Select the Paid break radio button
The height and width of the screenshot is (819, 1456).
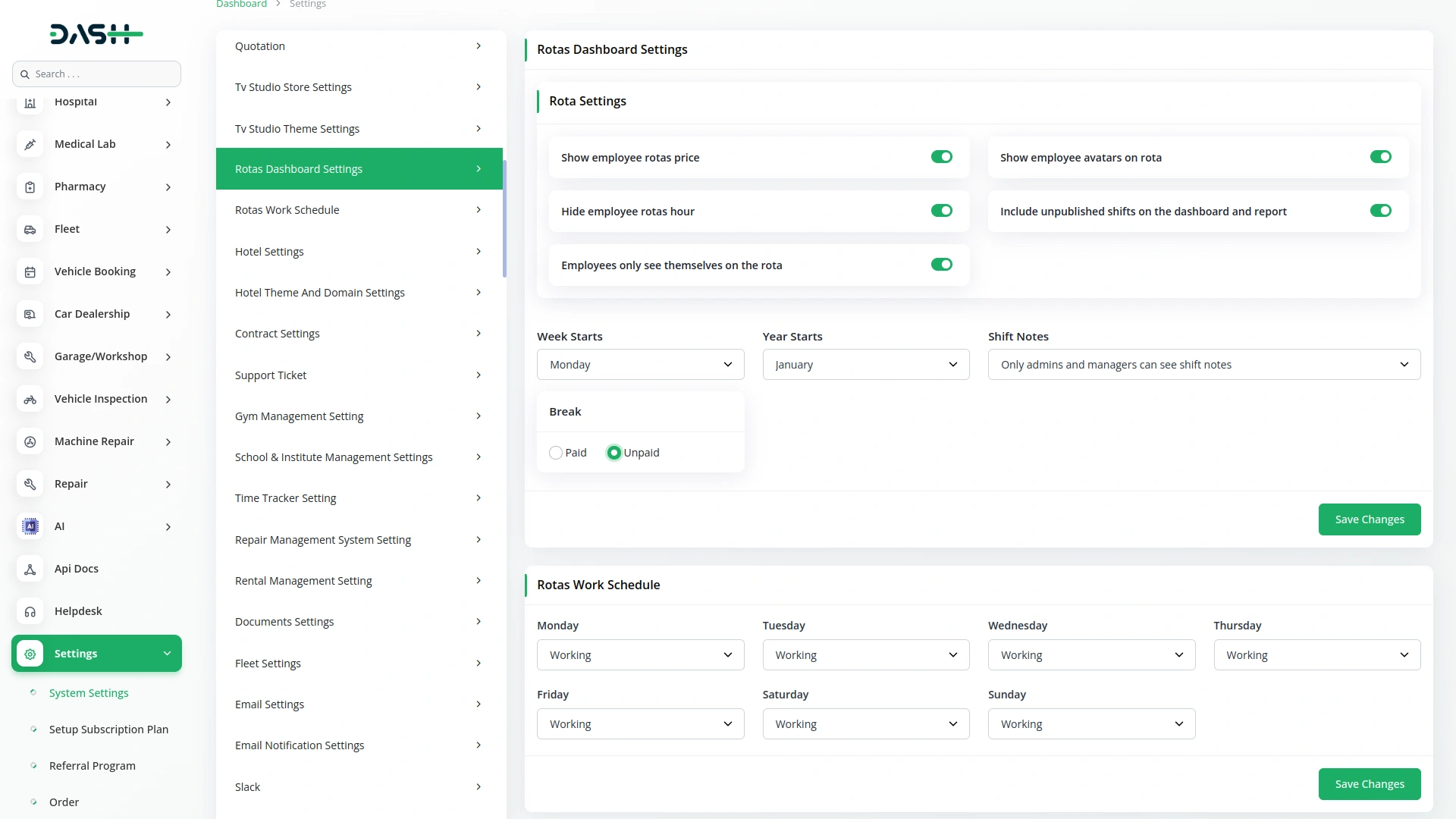coord(556,453)
